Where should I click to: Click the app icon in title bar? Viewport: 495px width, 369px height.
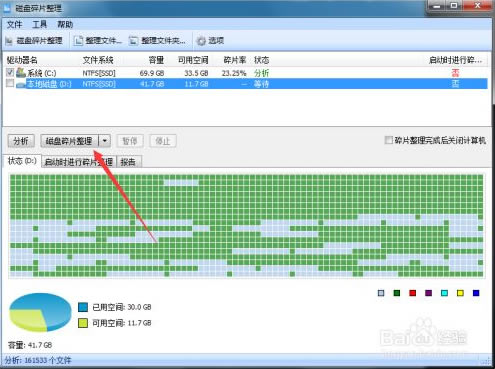(7, 8)
